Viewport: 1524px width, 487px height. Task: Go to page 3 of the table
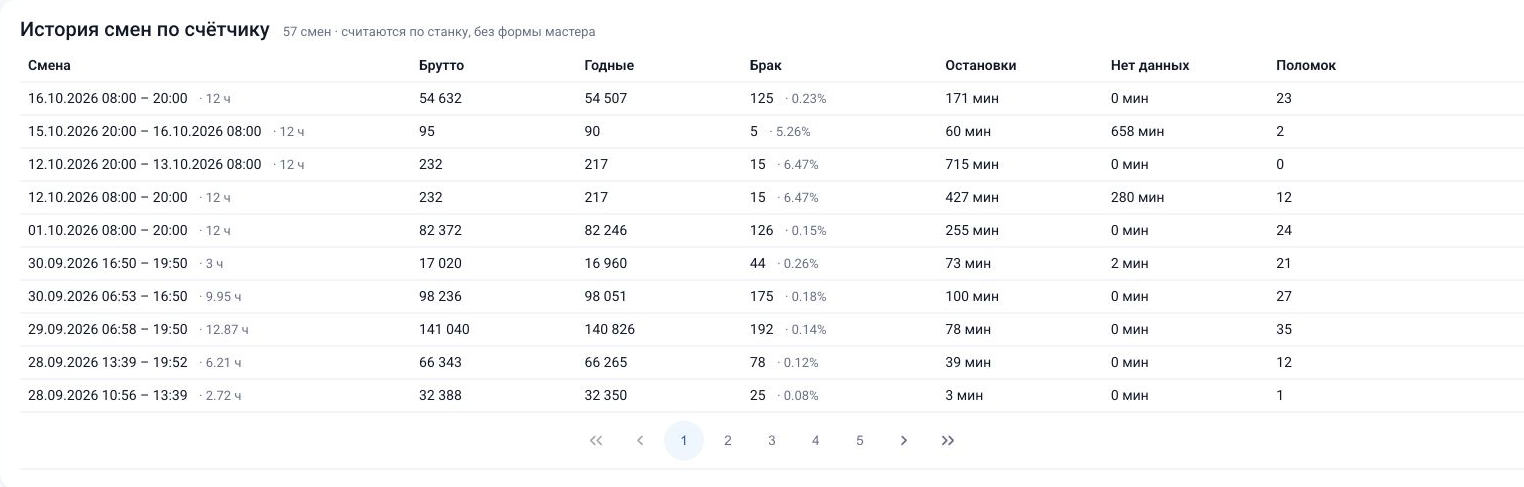(772, 441)
